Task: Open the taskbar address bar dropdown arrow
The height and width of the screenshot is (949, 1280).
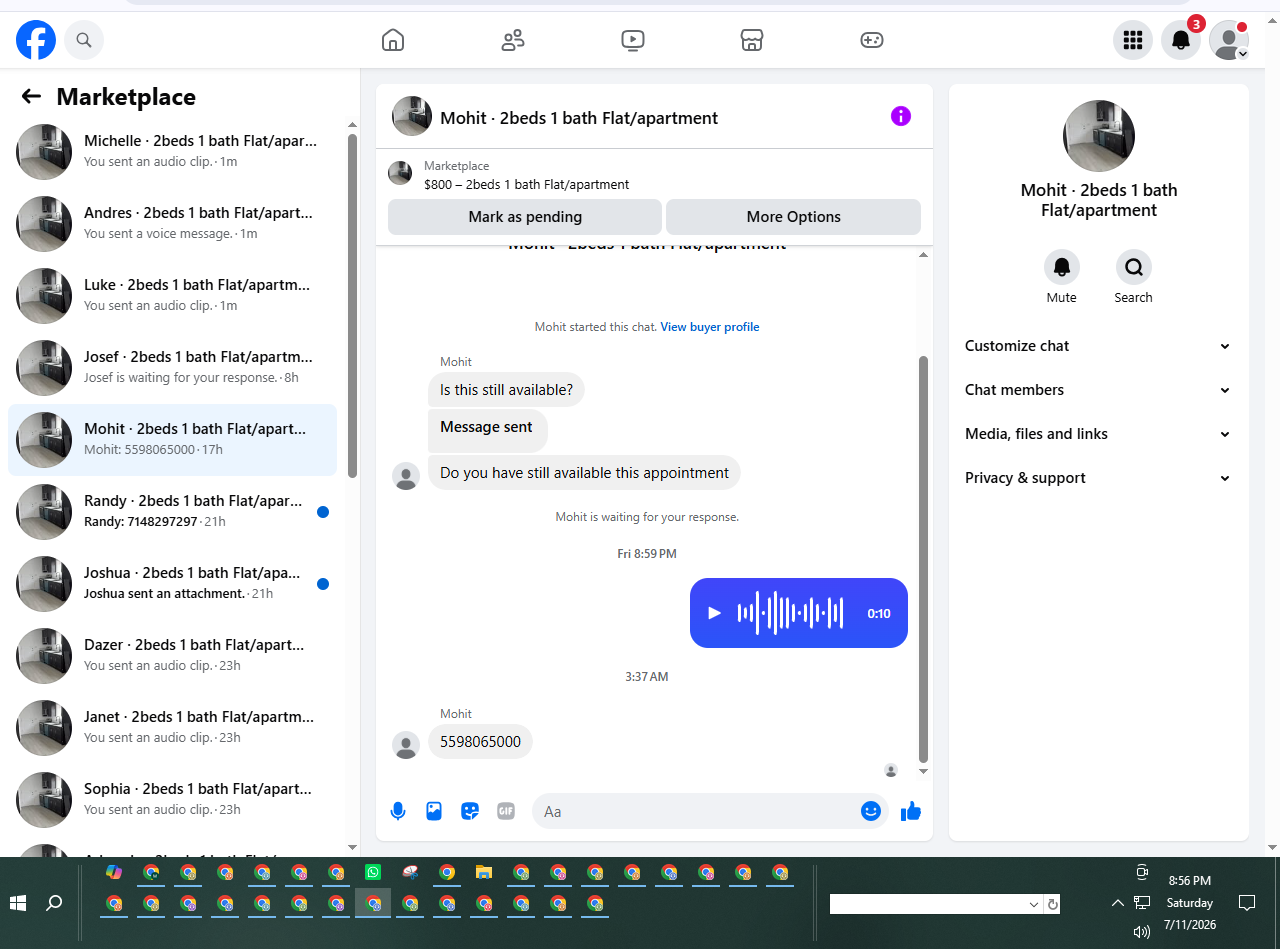Action: (1034, 904)
